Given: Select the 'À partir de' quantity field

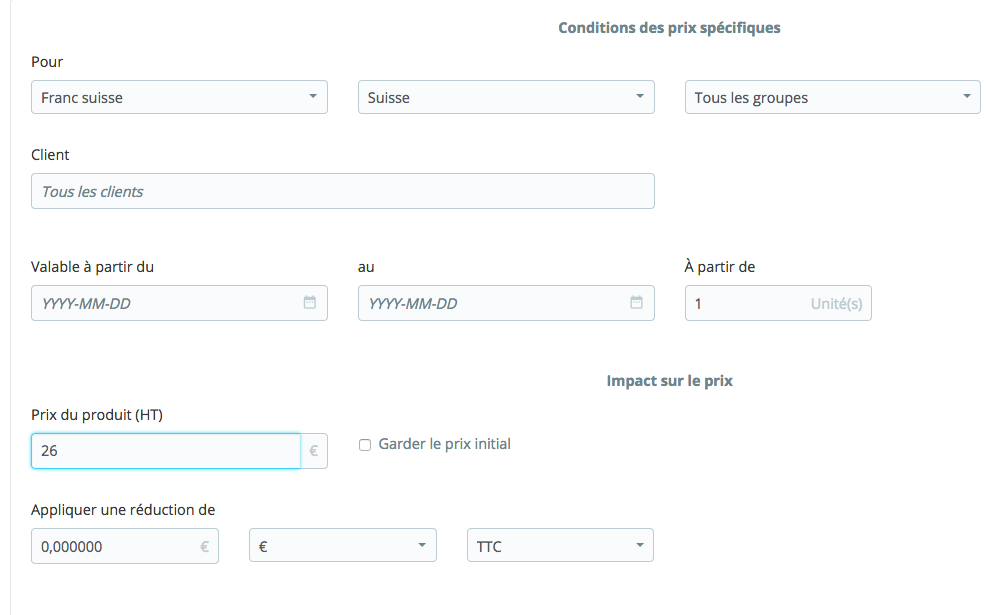Looking at the screenshot, I should pyautogui.click(x=745, y=303).
